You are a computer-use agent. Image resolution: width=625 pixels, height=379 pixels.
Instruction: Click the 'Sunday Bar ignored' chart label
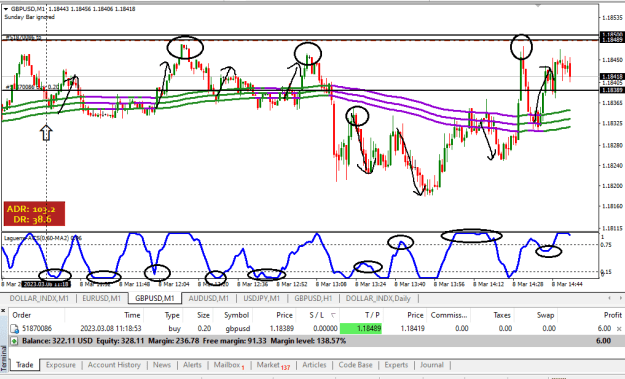coord(29,17)
